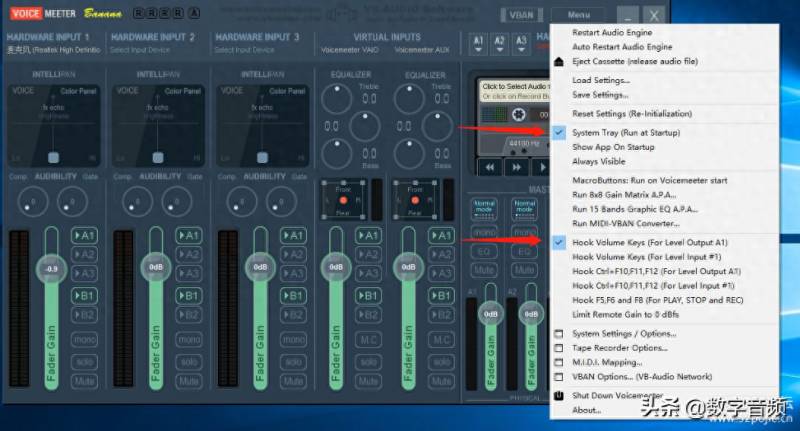Image resolution: width=800 pixels, height=431 pixels.
Task: Toggle A1 bus on Hardware Input 1
Action: point(85,236)
